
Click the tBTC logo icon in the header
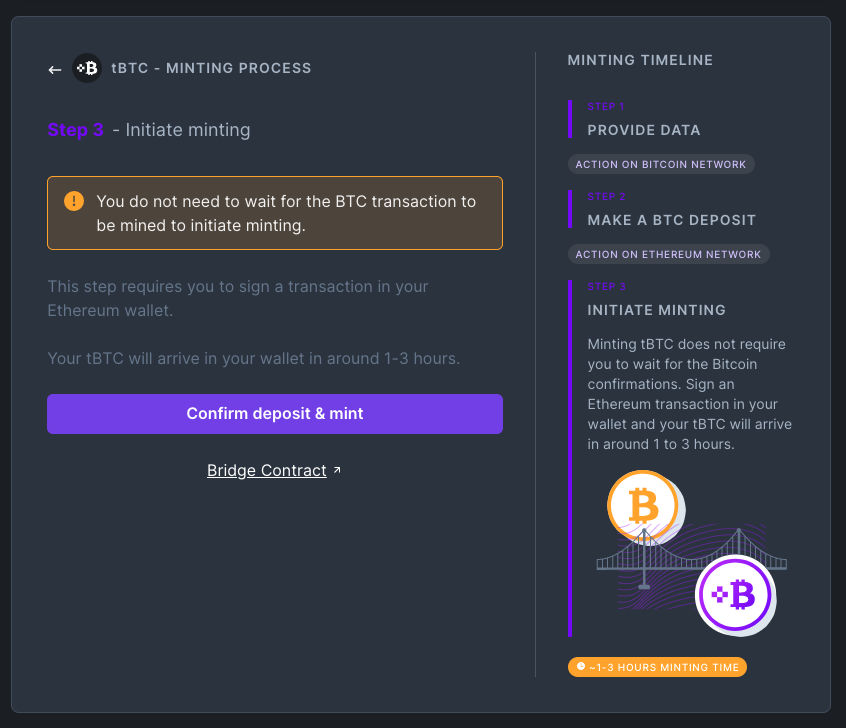click(x=88, y=68)
